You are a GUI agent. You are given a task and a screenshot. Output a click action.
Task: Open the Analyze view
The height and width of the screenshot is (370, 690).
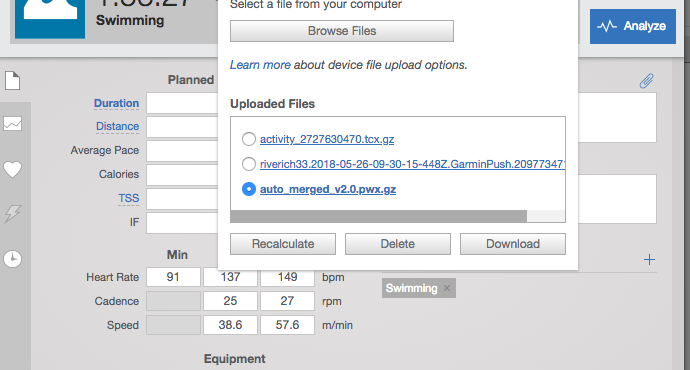632,26
